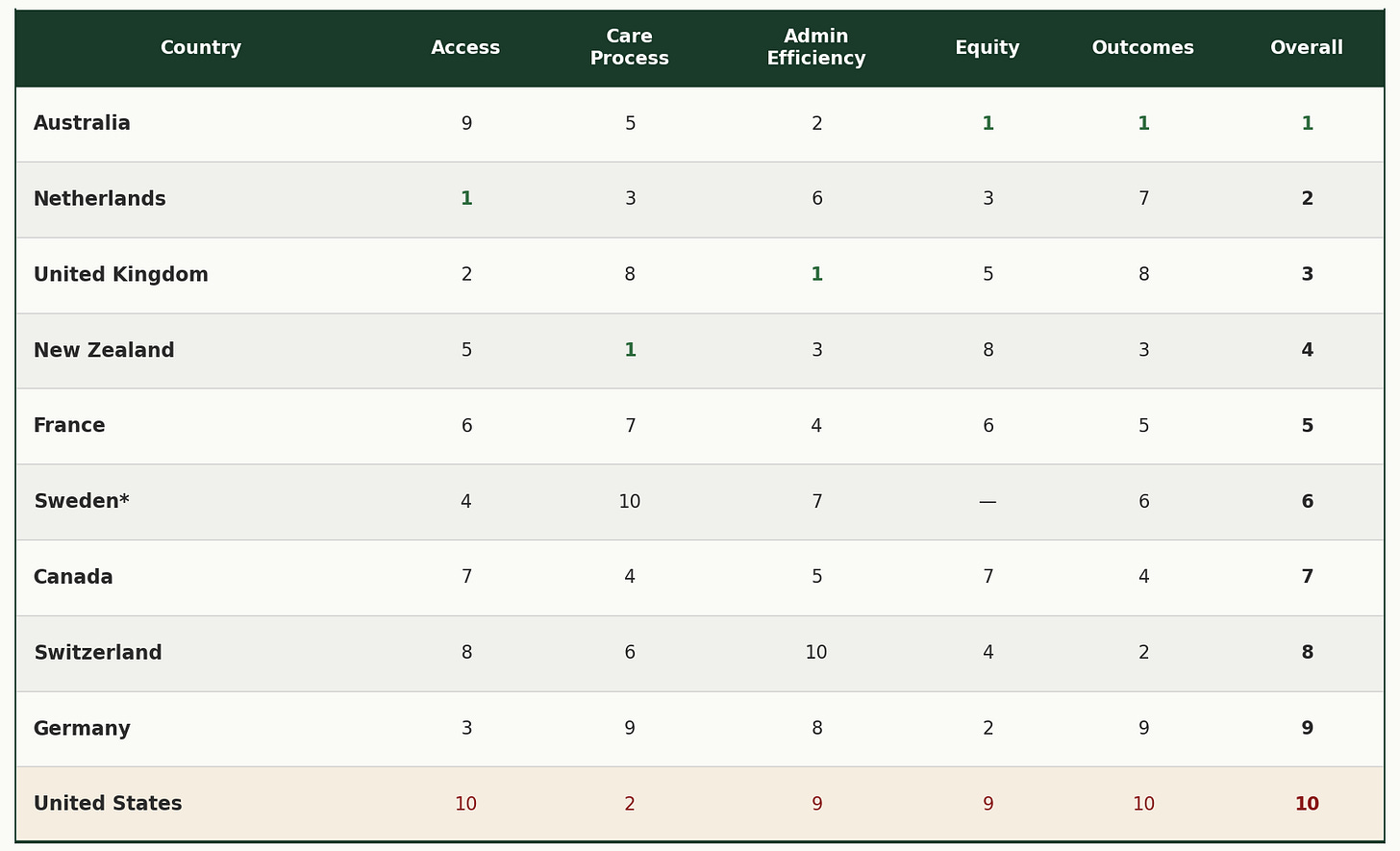Click United States' bold Overall rank 10

[1307, 804]
